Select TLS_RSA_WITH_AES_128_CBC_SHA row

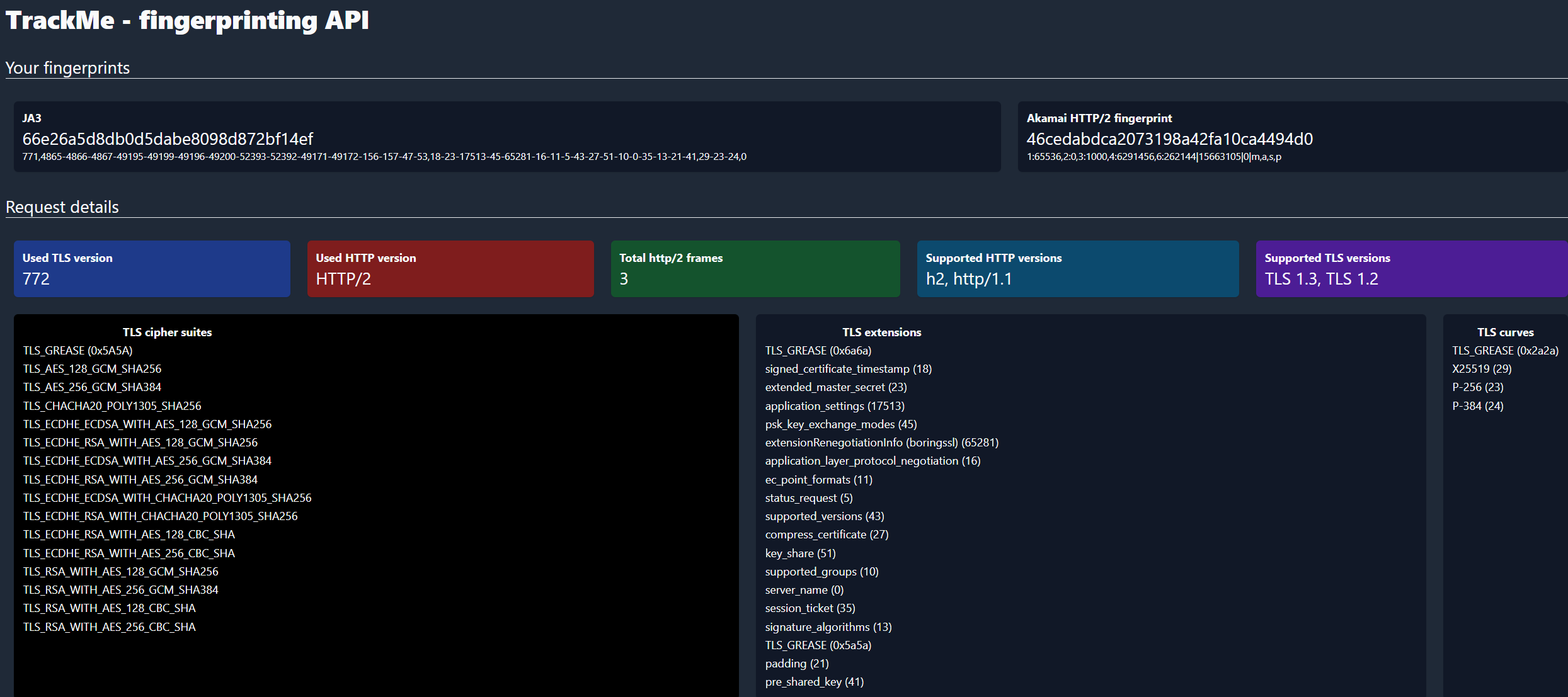coord(110,608)
